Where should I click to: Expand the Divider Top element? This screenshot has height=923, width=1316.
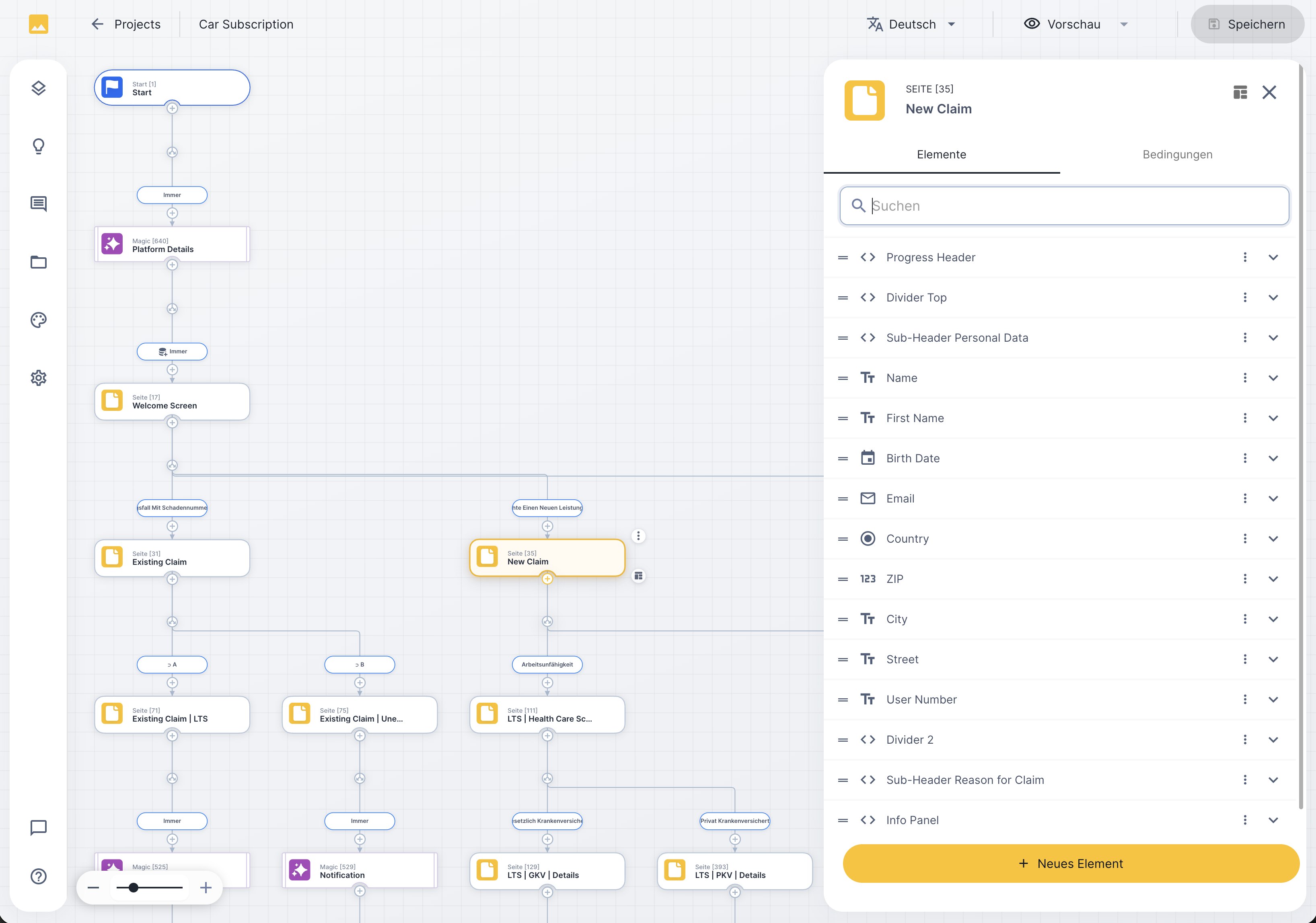click(x=1273, y=297)
